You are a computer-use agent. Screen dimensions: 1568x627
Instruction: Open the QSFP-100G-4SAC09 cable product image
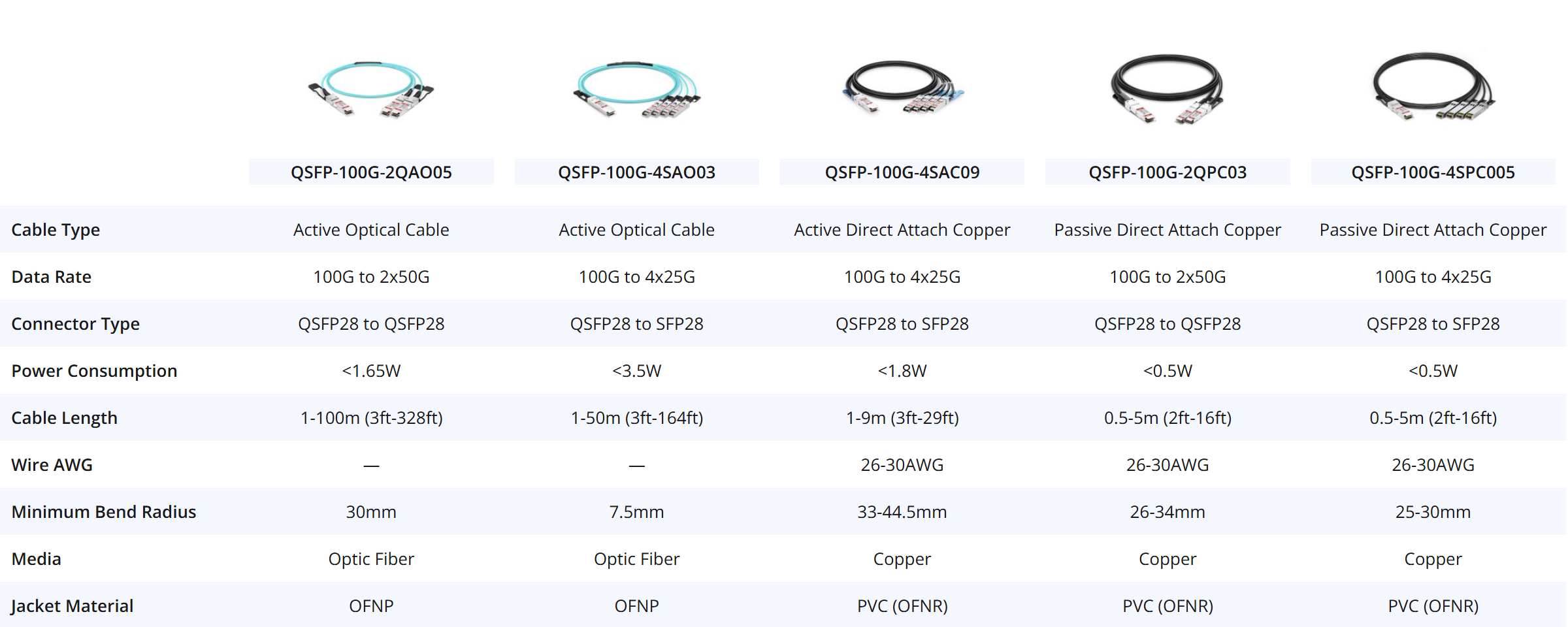(902, 88)
